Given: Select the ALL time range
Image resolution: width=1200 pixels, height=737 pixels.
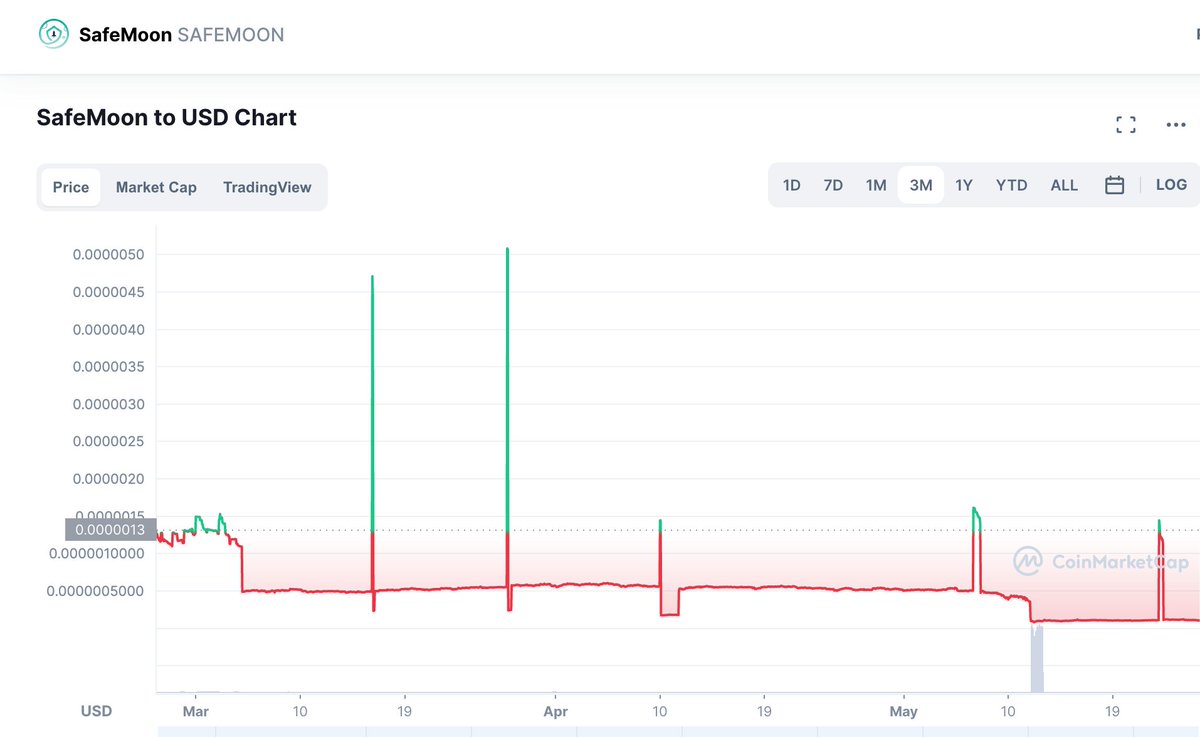Looking at the screenshot, I should coord(1064,185).
